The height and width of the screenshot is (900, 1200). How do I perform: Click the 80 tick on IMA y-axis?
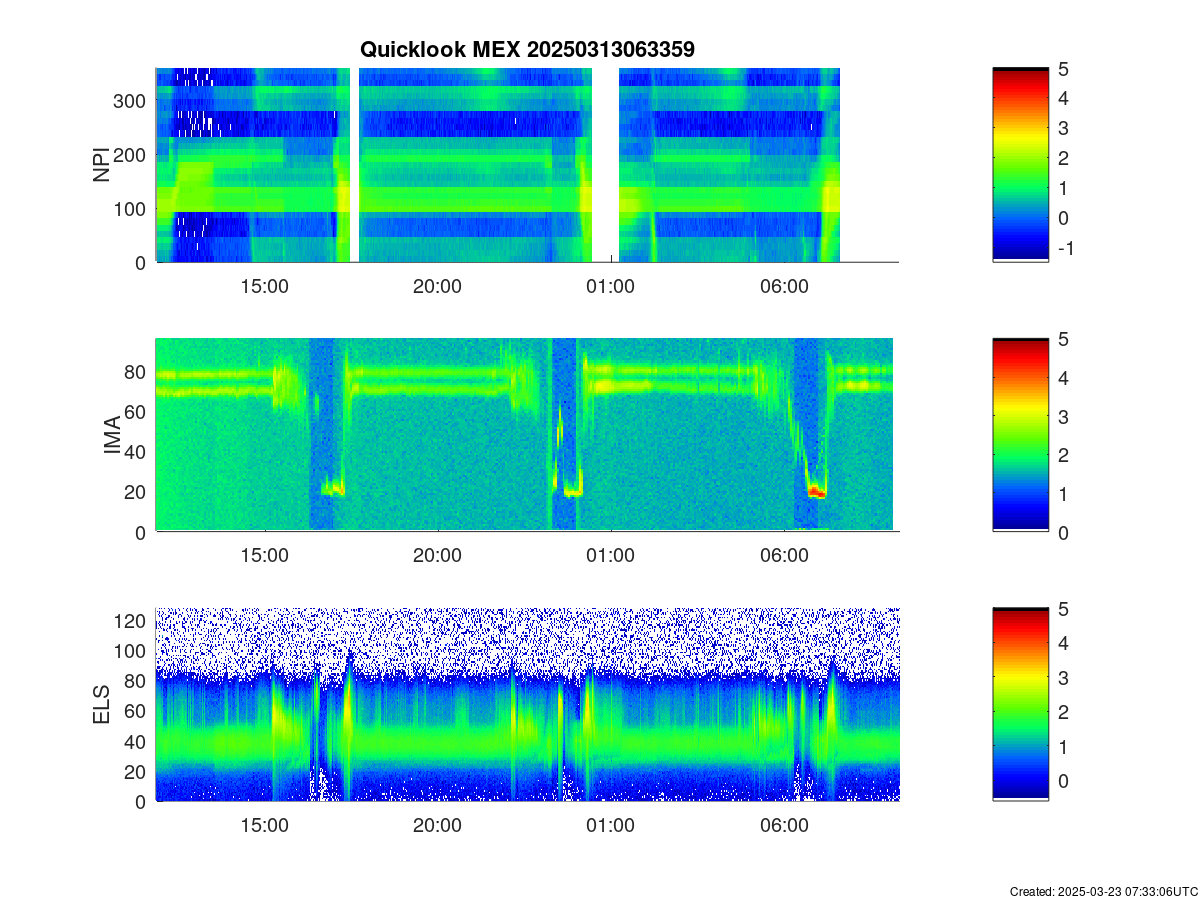[136, 372]
